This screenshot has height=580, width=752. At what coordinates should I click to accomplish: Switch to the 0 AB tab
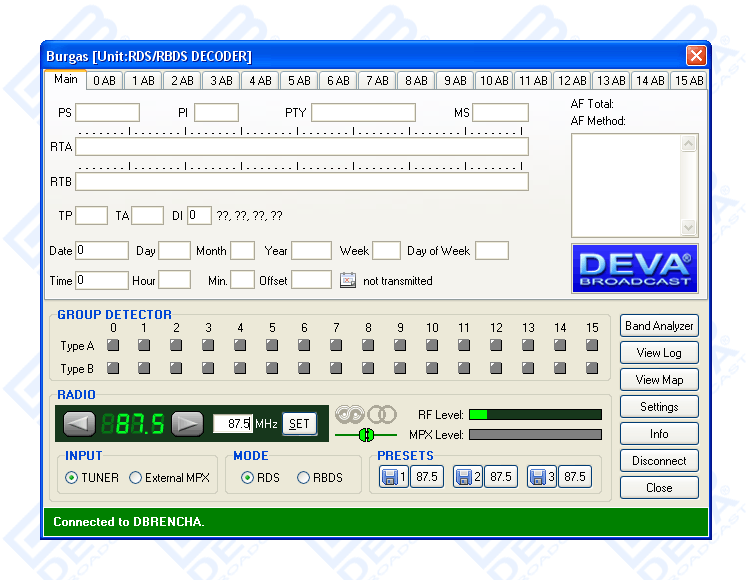[104, 81]
